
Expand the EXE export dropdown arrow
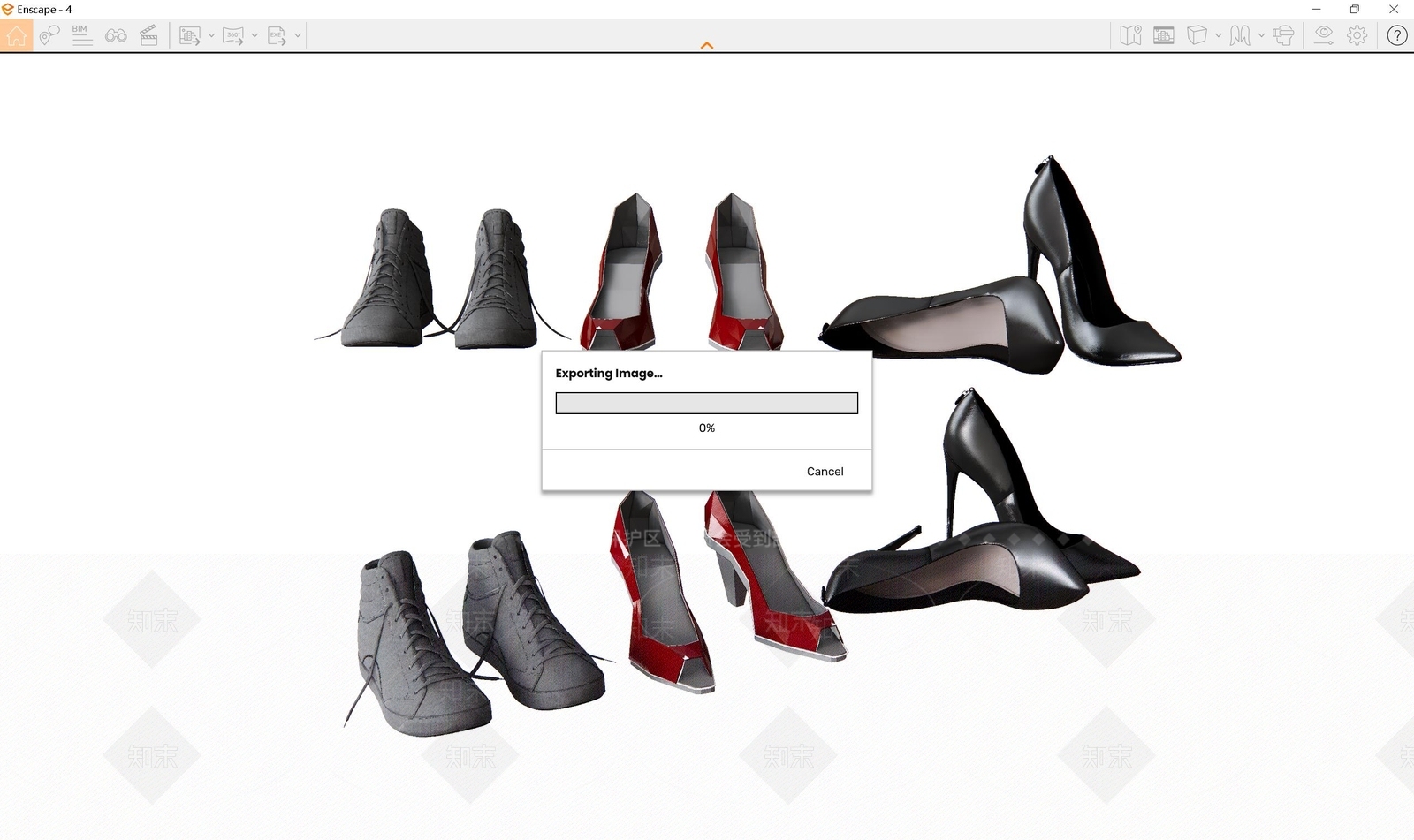[x=298, y=35]
